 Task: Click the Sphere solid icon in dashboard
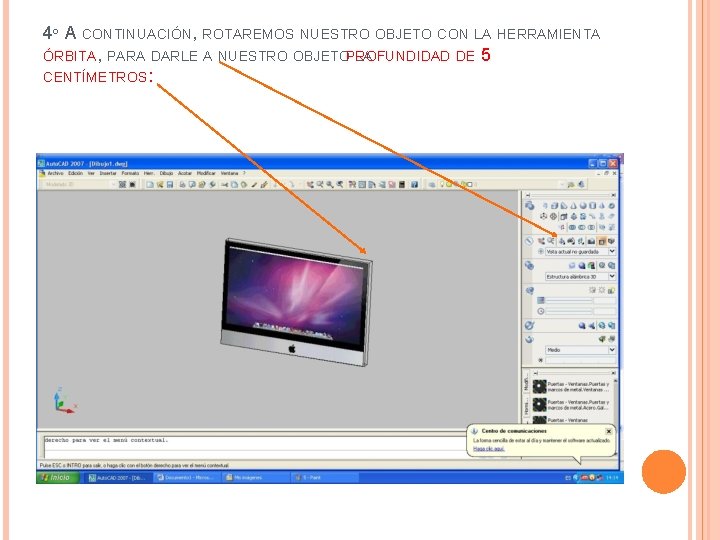click(x=583, y=205)
